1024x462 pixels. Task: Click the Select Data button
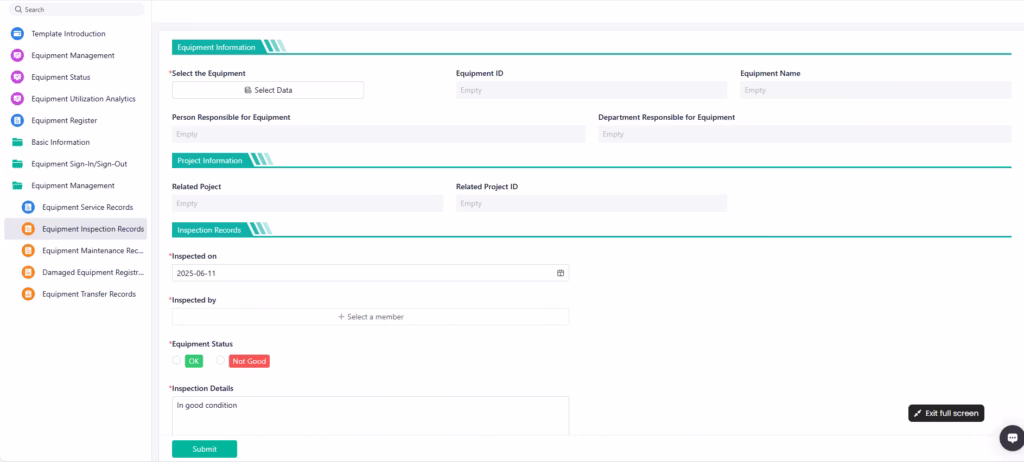coord(268,90)
